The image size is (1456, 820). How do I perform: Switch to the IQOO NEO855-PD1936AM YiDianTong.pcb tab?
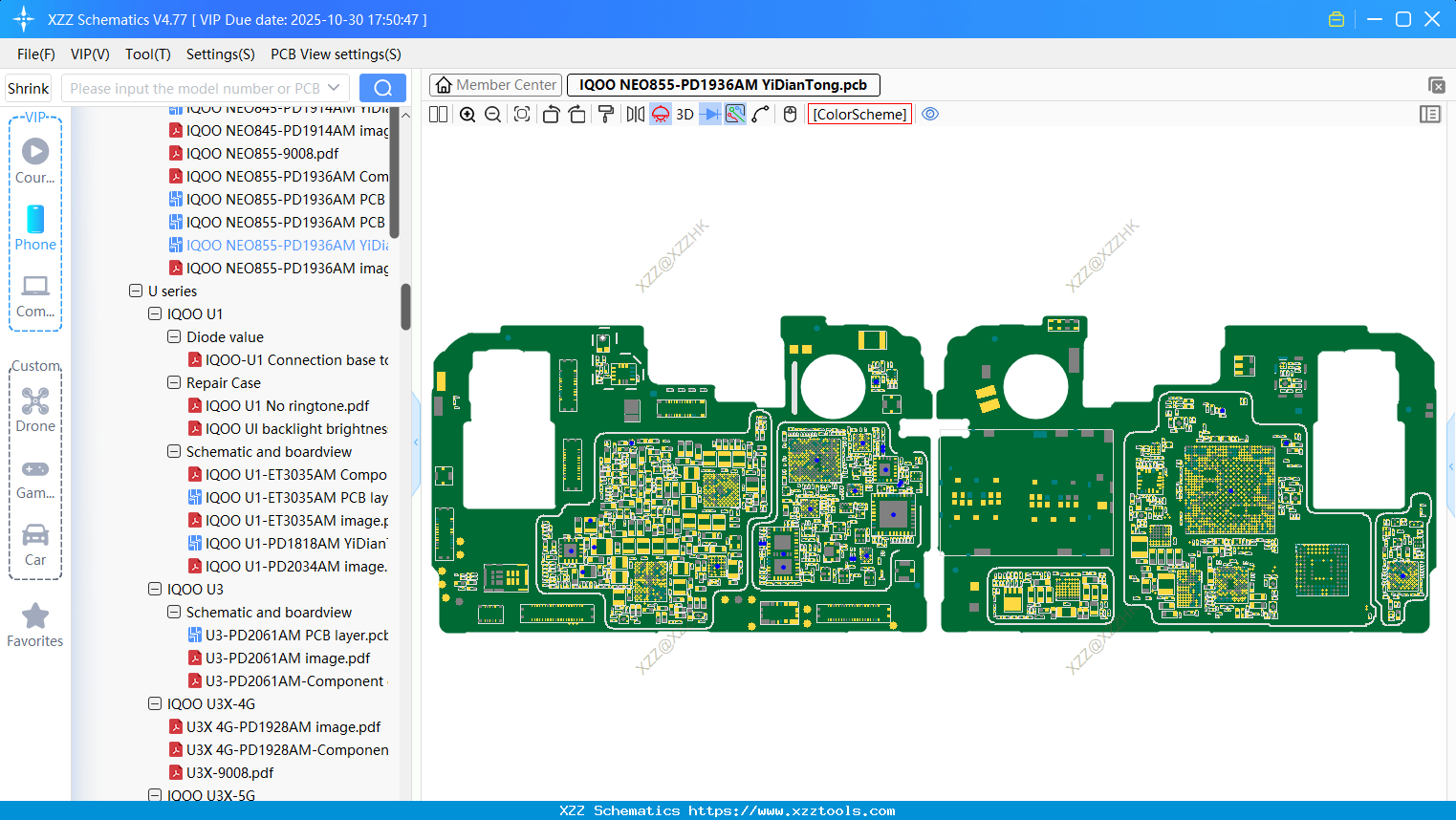click(723, 84)
